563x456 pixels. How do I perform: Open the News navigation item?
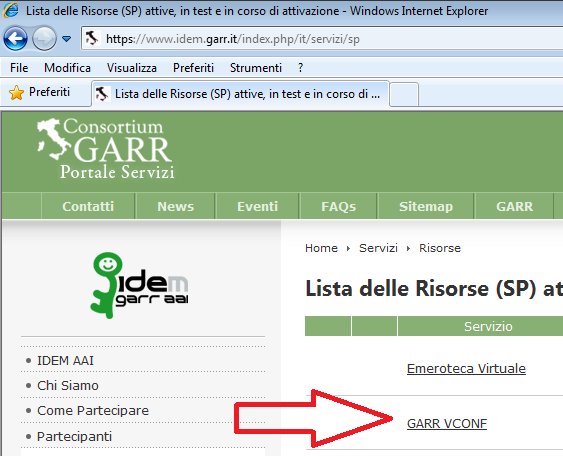[175, 206]
